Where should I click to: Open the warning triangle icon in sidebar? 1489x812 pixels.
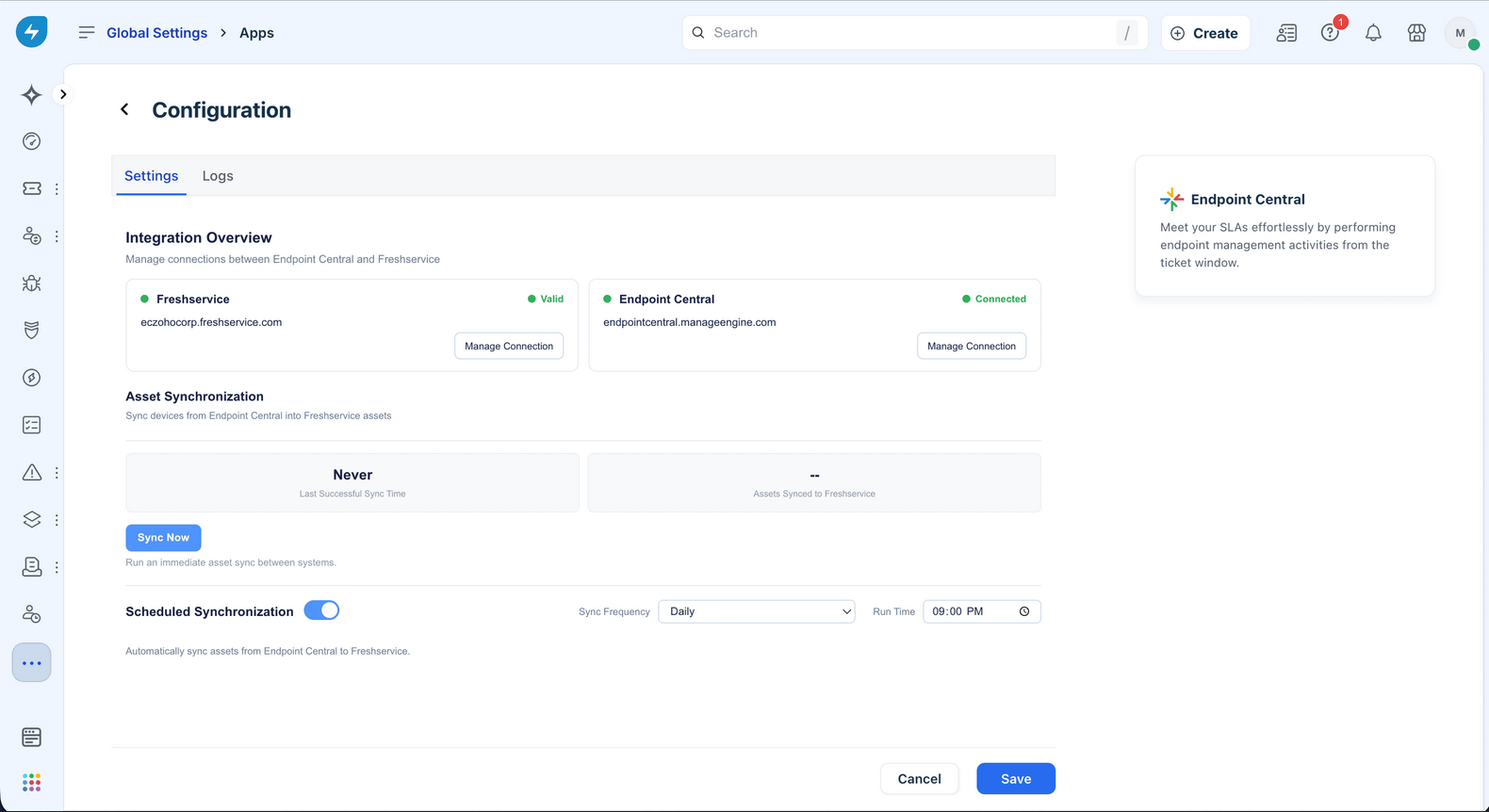coord(31,473)
